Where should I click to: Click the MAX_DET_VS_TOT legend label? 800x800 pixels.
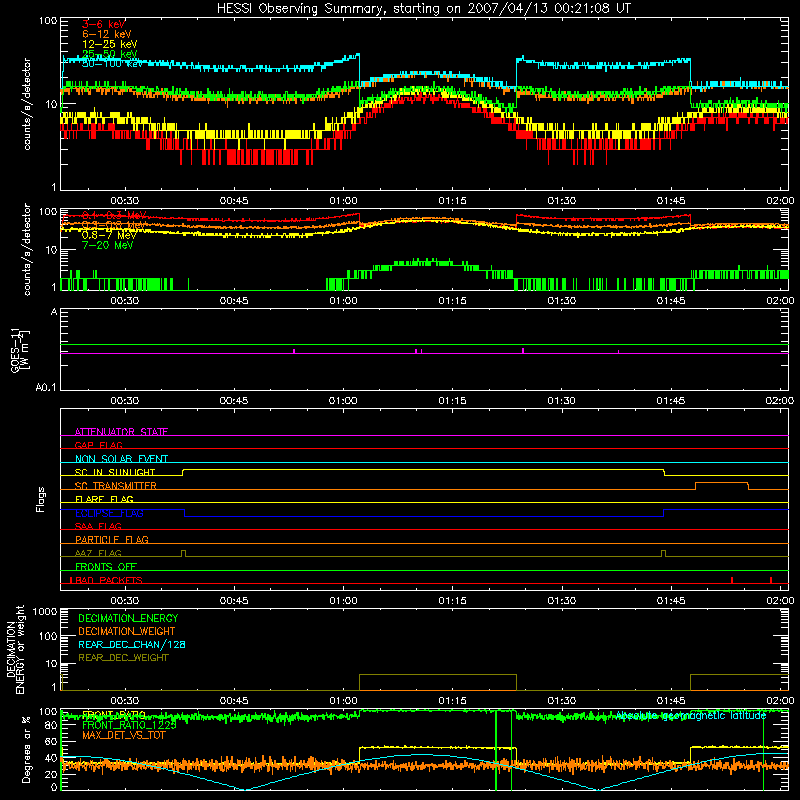(x=123, y=735)
